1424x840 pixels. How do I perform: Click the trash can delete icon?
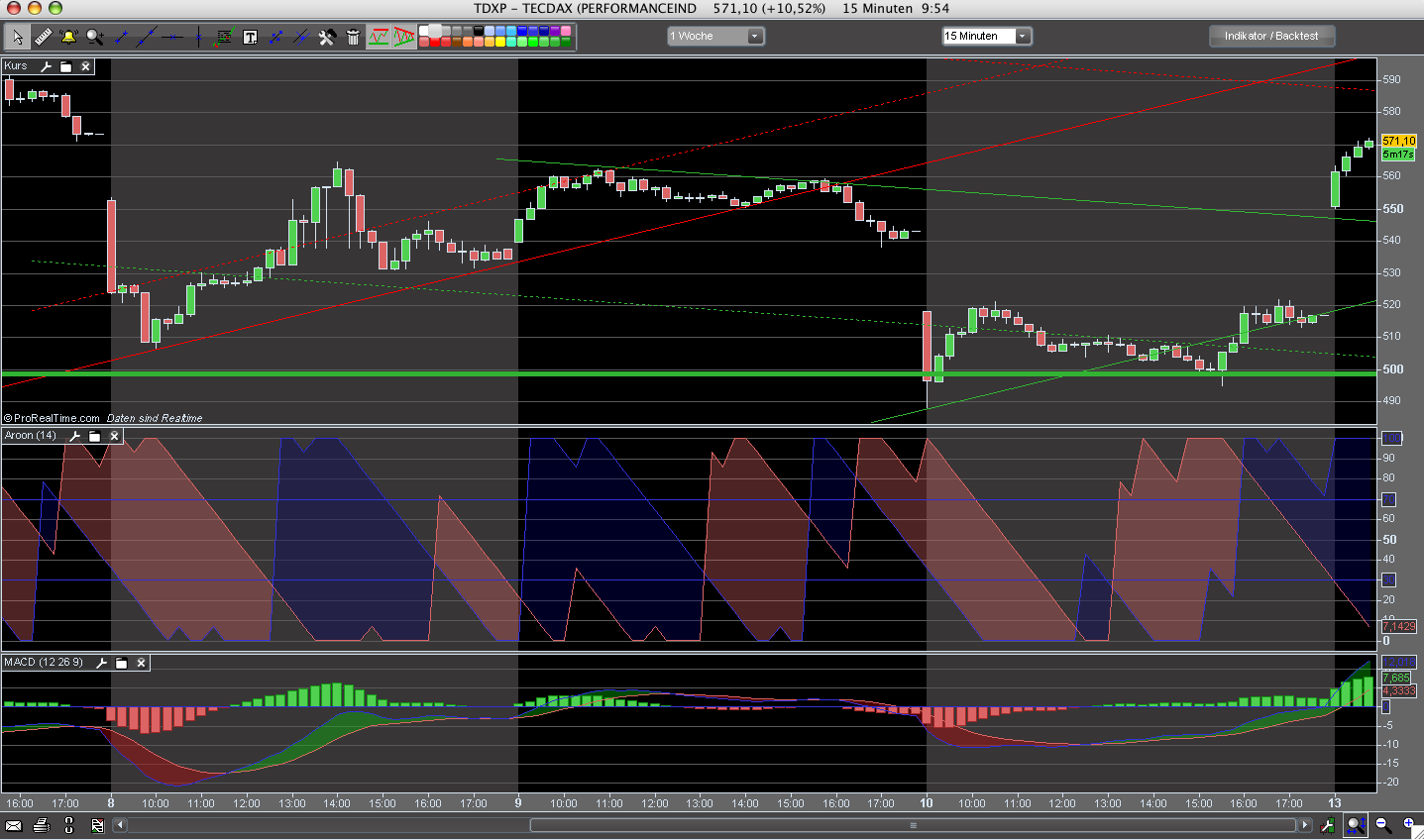click(x=353, y=38)
